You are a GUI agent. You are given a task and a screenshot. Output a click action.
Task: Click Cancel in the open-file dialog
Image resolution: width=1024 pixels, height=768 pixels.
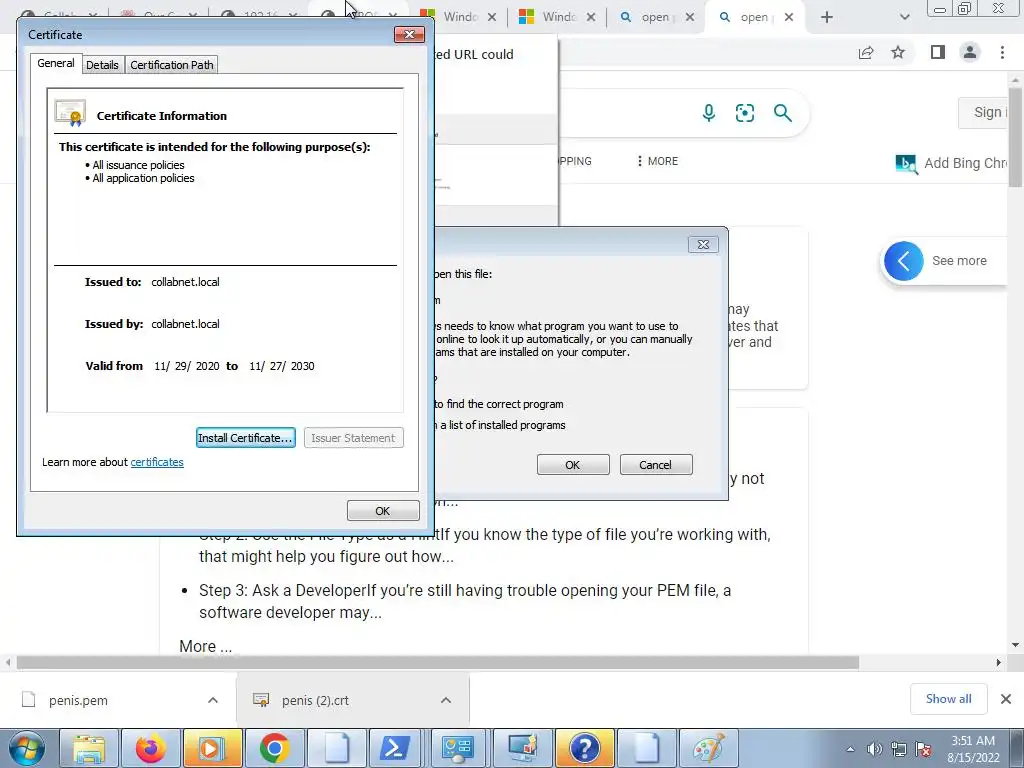(656, 464)
